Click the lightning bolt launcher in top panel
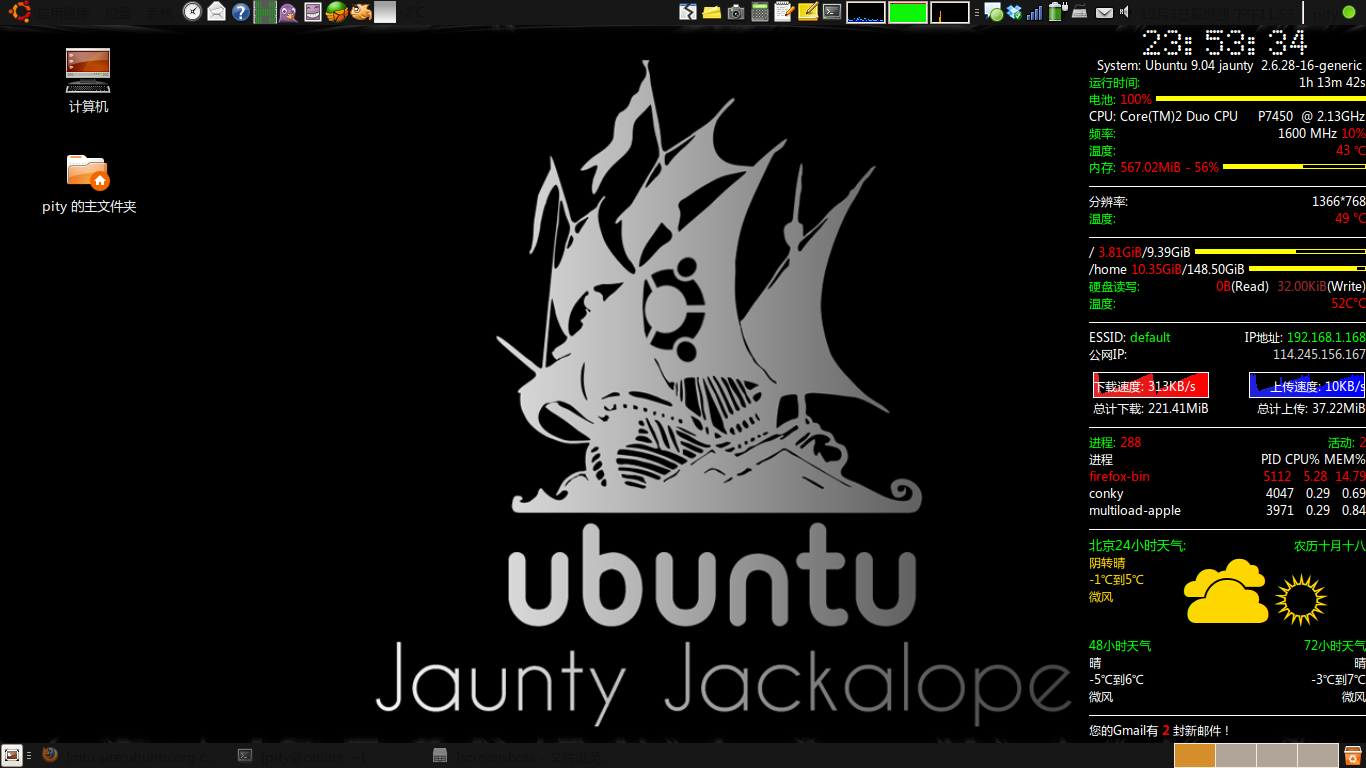Viewport: 1366px width, 768px height. 689,12
